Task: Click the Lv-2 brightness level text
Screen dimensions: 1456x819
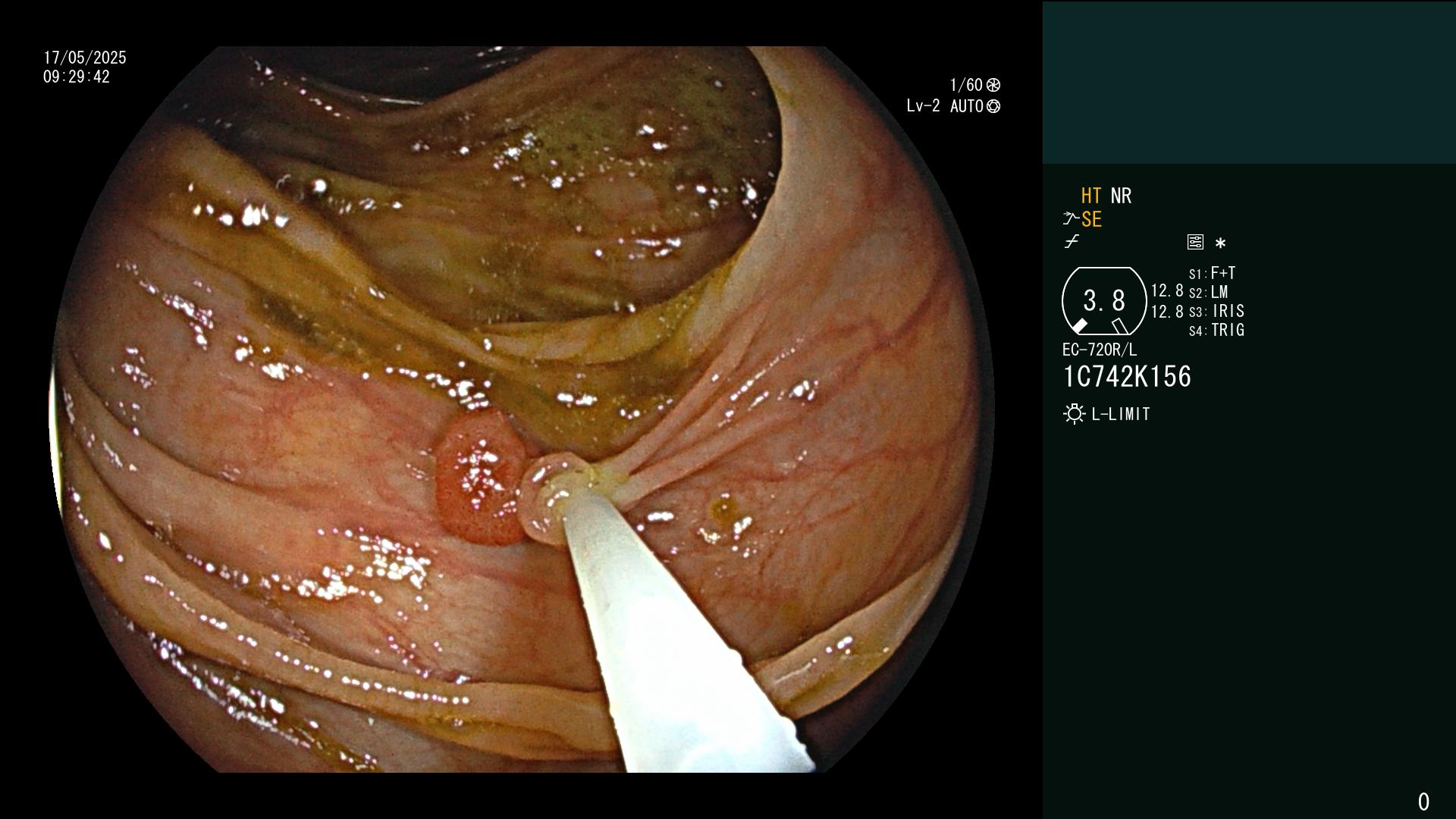Action: coord(923,106)
